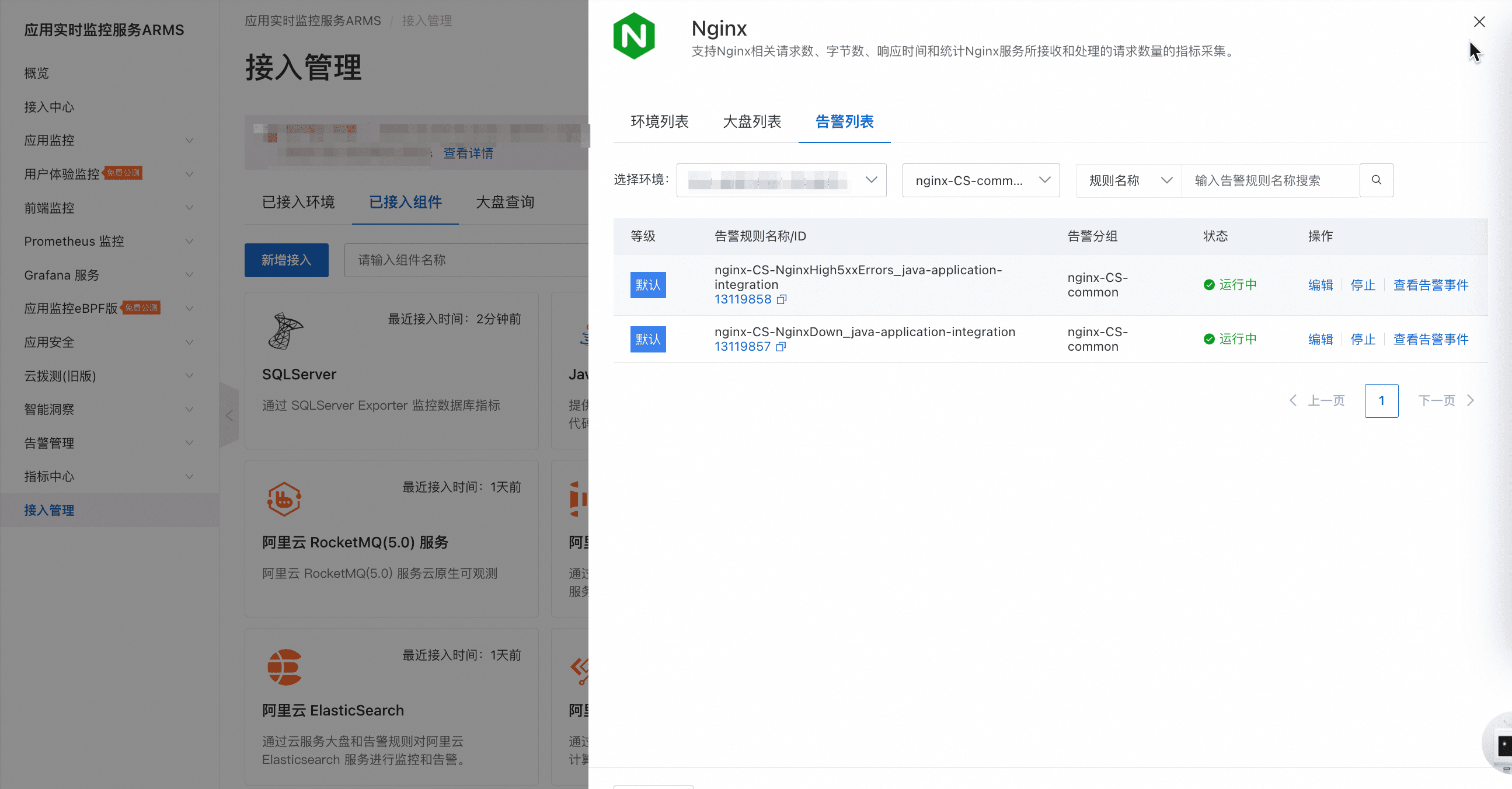Click the ElasticSearch component icon
Image resolution: width=1512 pixels, height=789 pixels.
tap(284, 667)
